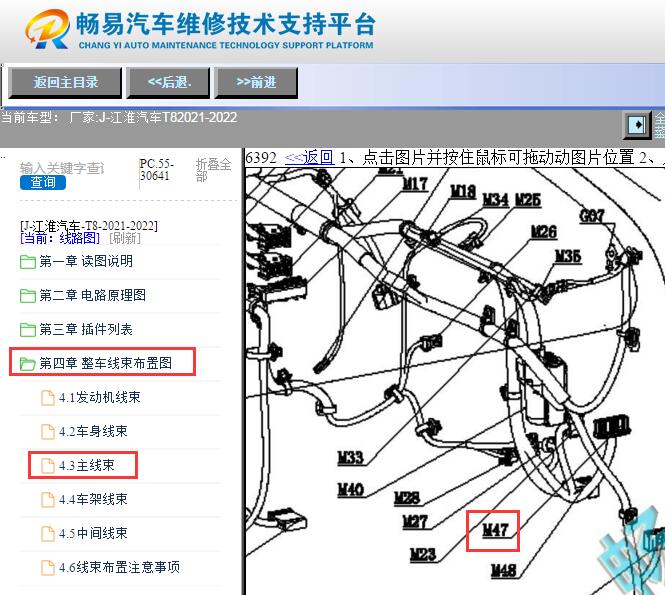Click the 返回主目录 button
This screenshot has width=665, height=595.
pos(65,82)
